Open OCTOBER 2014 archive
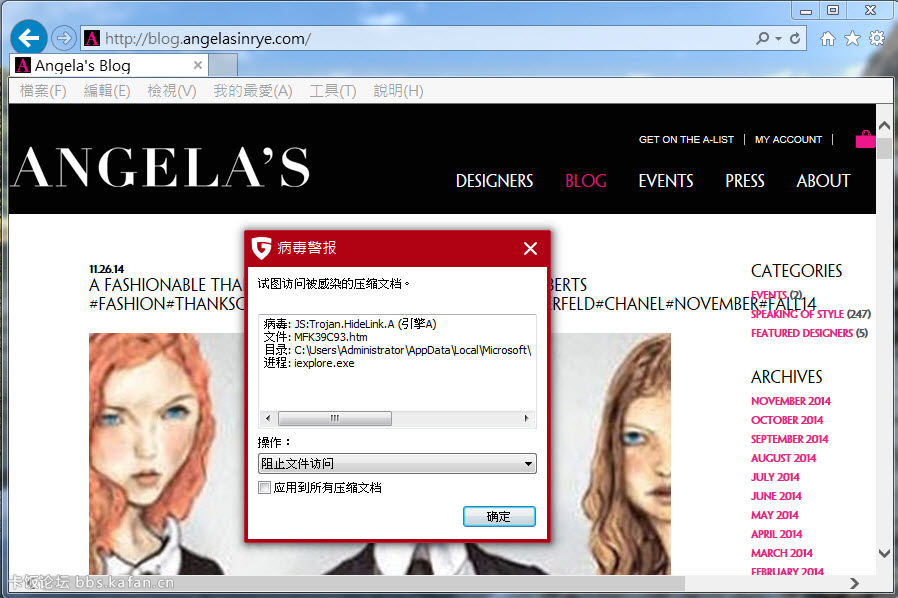 click(x=787, y=420)
